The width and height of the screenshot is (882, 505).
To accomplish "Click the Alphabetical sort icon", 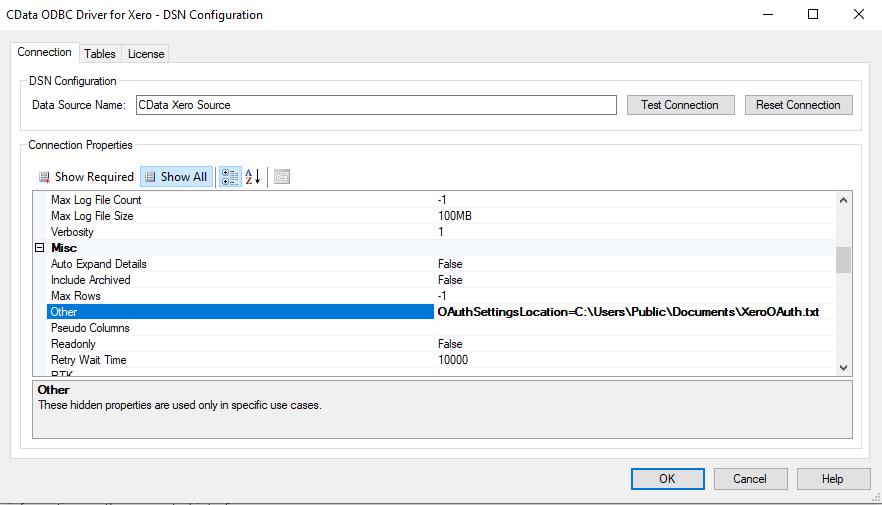I will tap(253, 177).
